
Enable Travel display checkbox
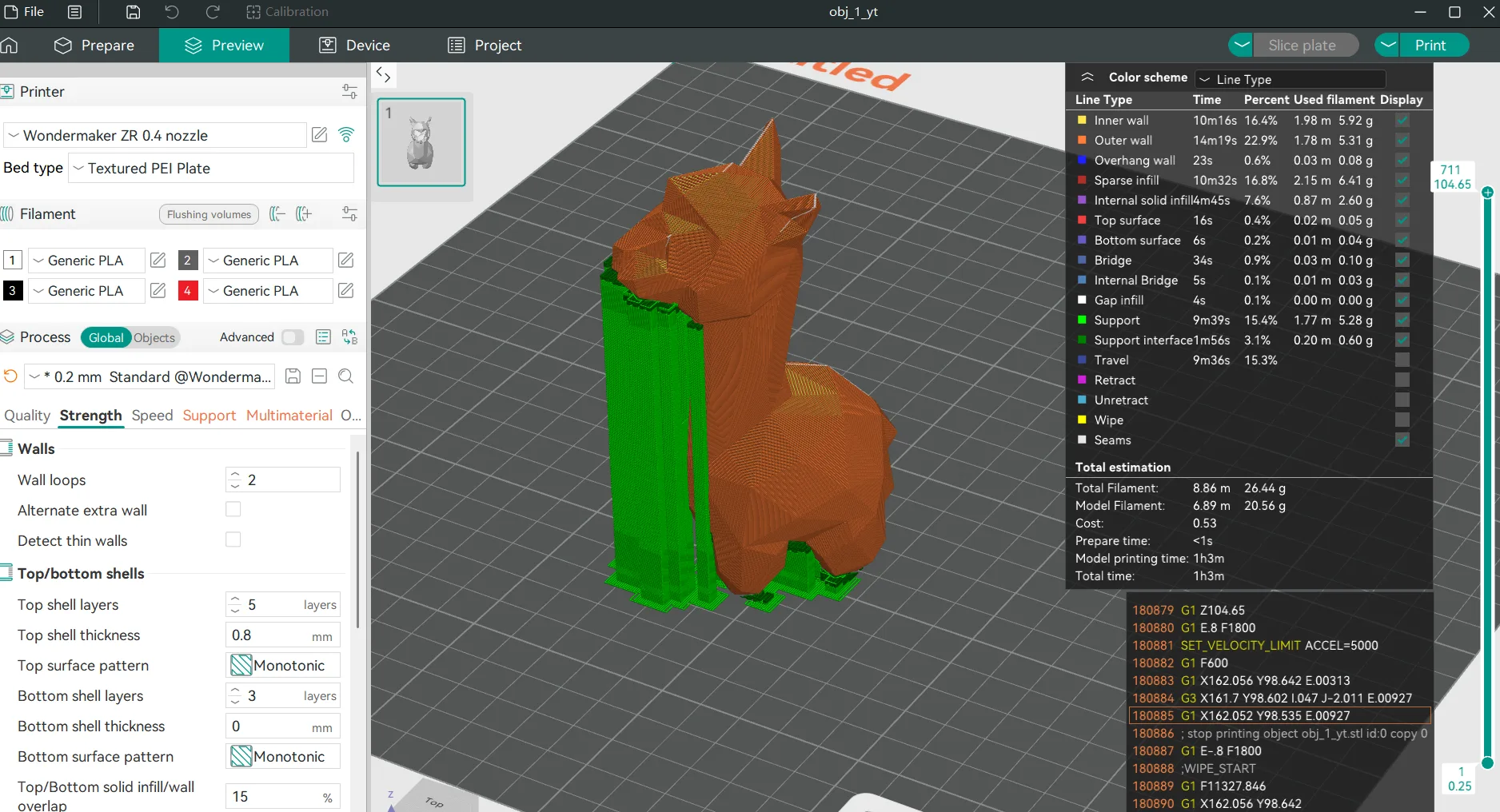coord(1402,360)
